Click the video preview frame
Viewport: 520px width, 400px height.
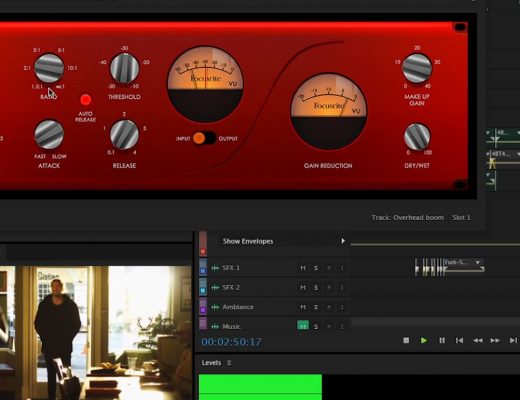96,333
